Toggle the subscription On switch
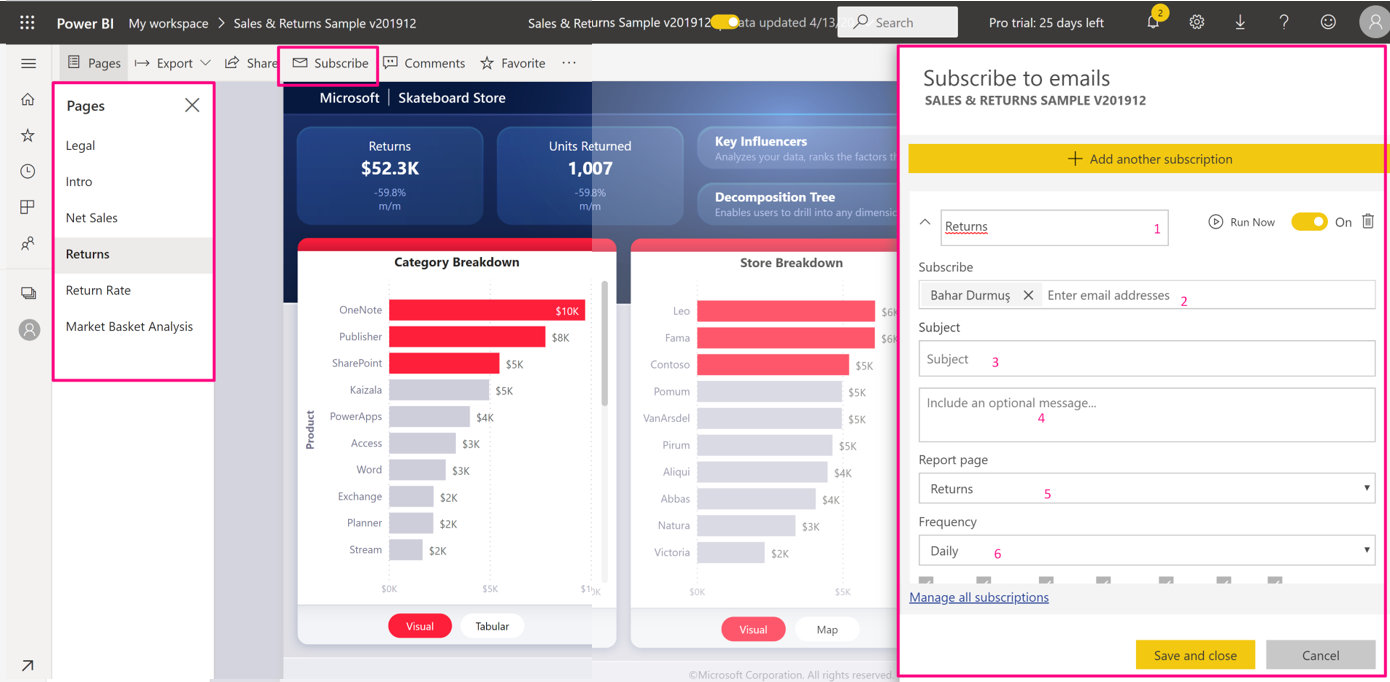 click(1309, 222)
